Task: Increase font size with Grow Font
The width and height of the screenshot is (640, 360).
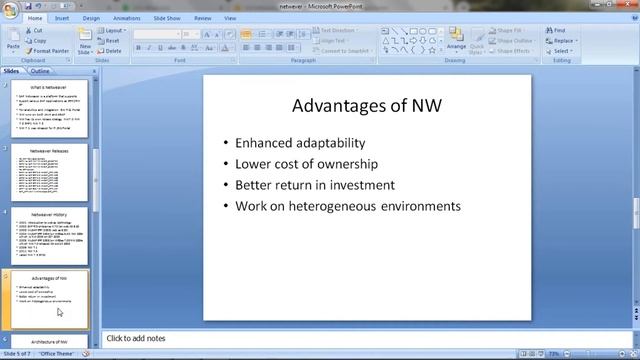Action: pos(207,35)
